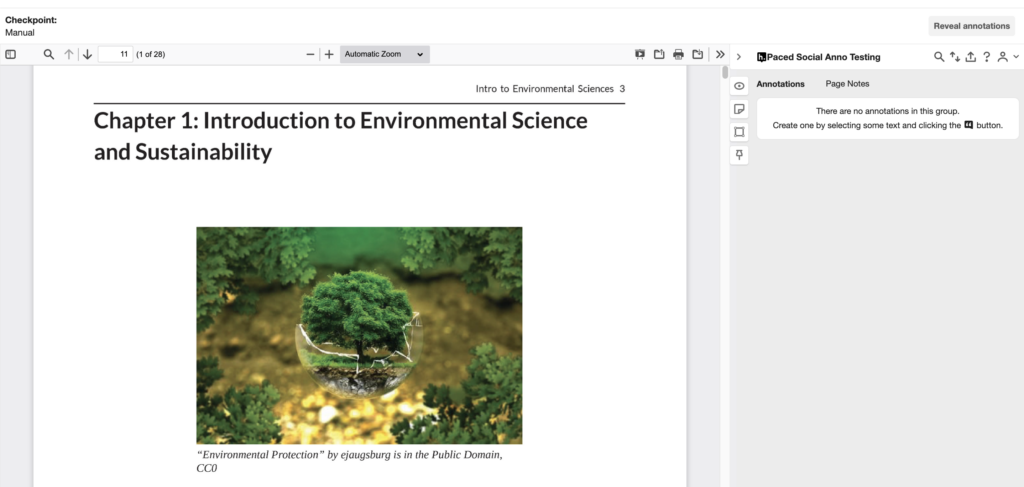Open the annotation sort options
The width and height of the screenshot is (1024, 487).
[955, 57]
